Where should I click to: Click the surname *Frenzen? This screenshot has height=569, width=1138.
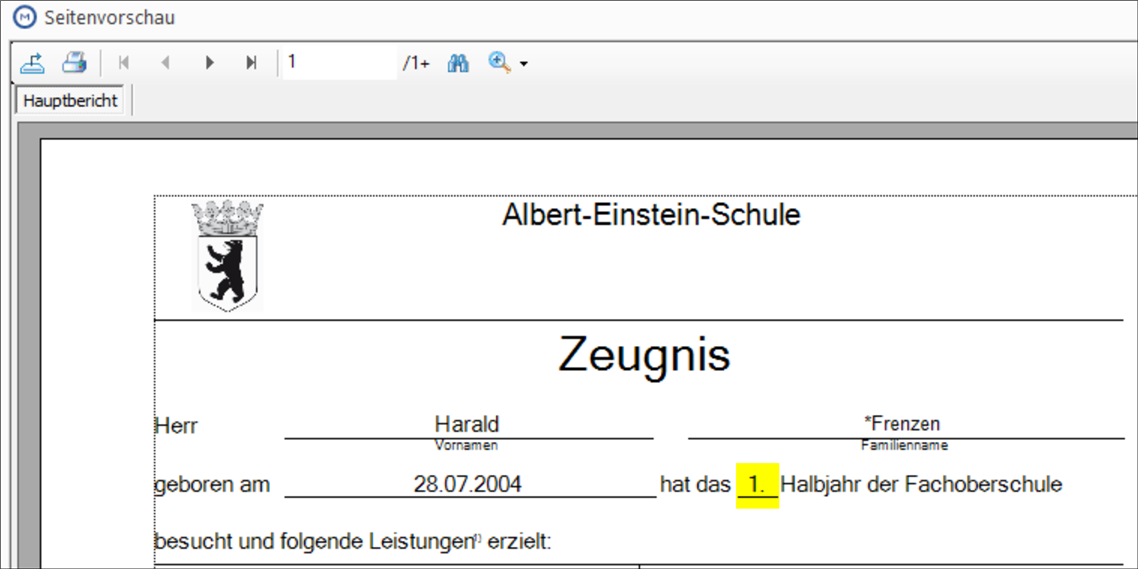click(x=902, y=424)
